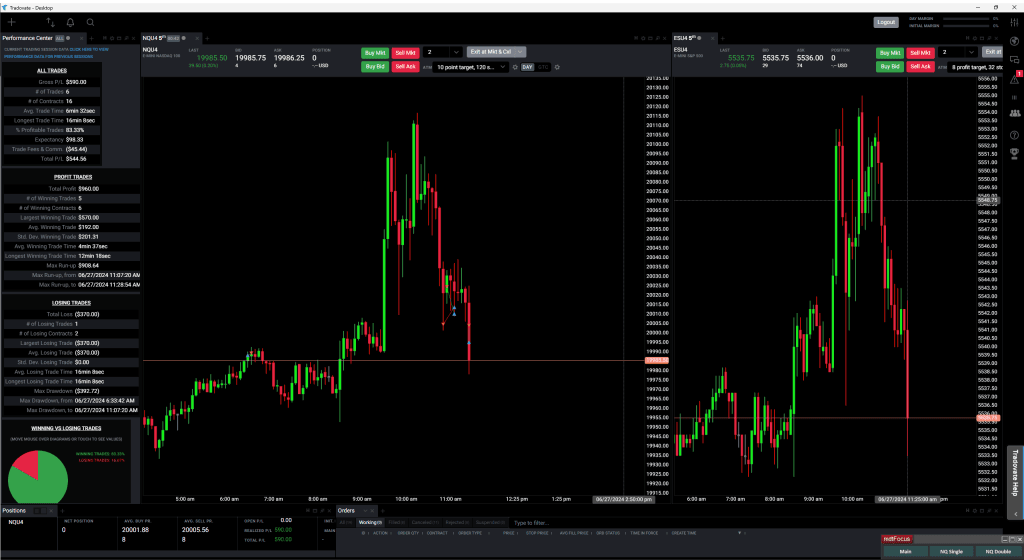Click the Day Margin progress bar
Viewport: 1024px width, 560px height.
pos(967,19)
